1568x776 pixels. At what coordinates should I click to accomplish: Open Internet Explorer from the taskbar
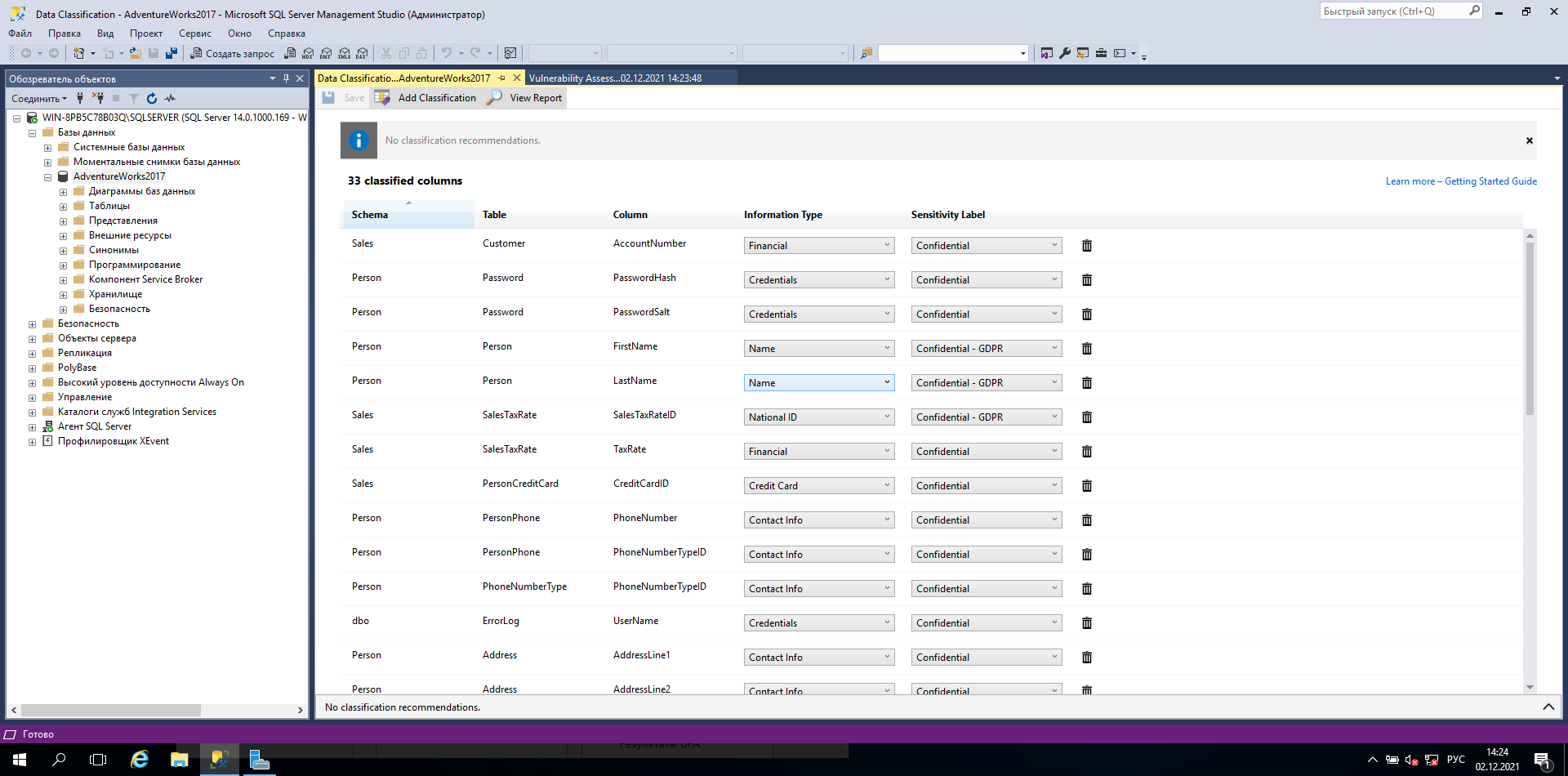[x=140, y=760]
